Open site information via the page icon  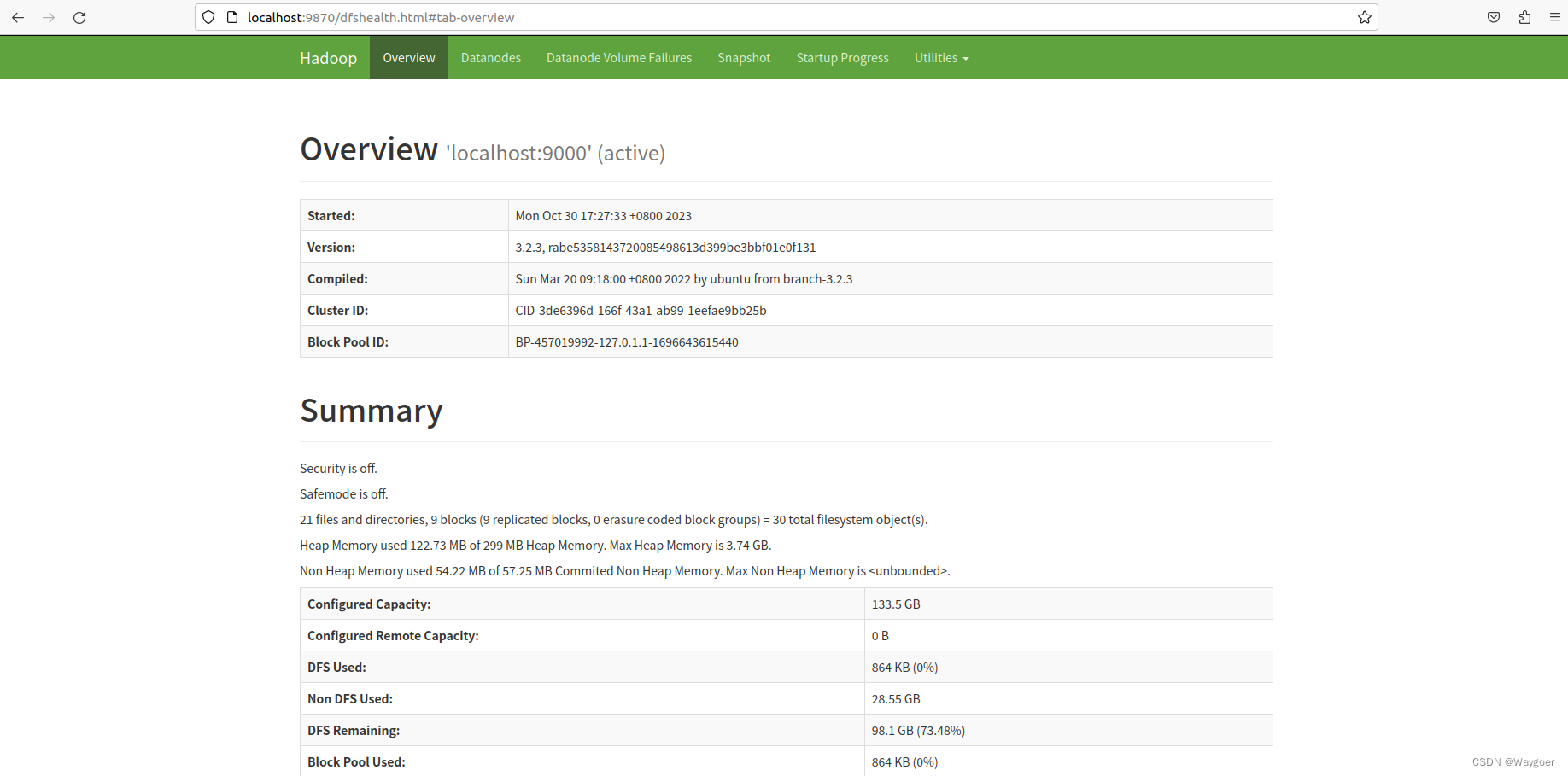231,17
